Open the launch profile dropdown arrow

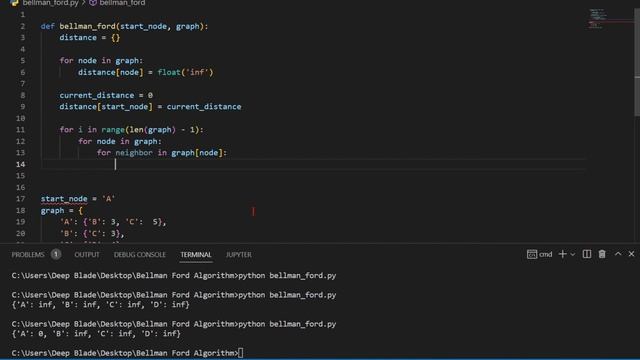[x=573, y=254]
